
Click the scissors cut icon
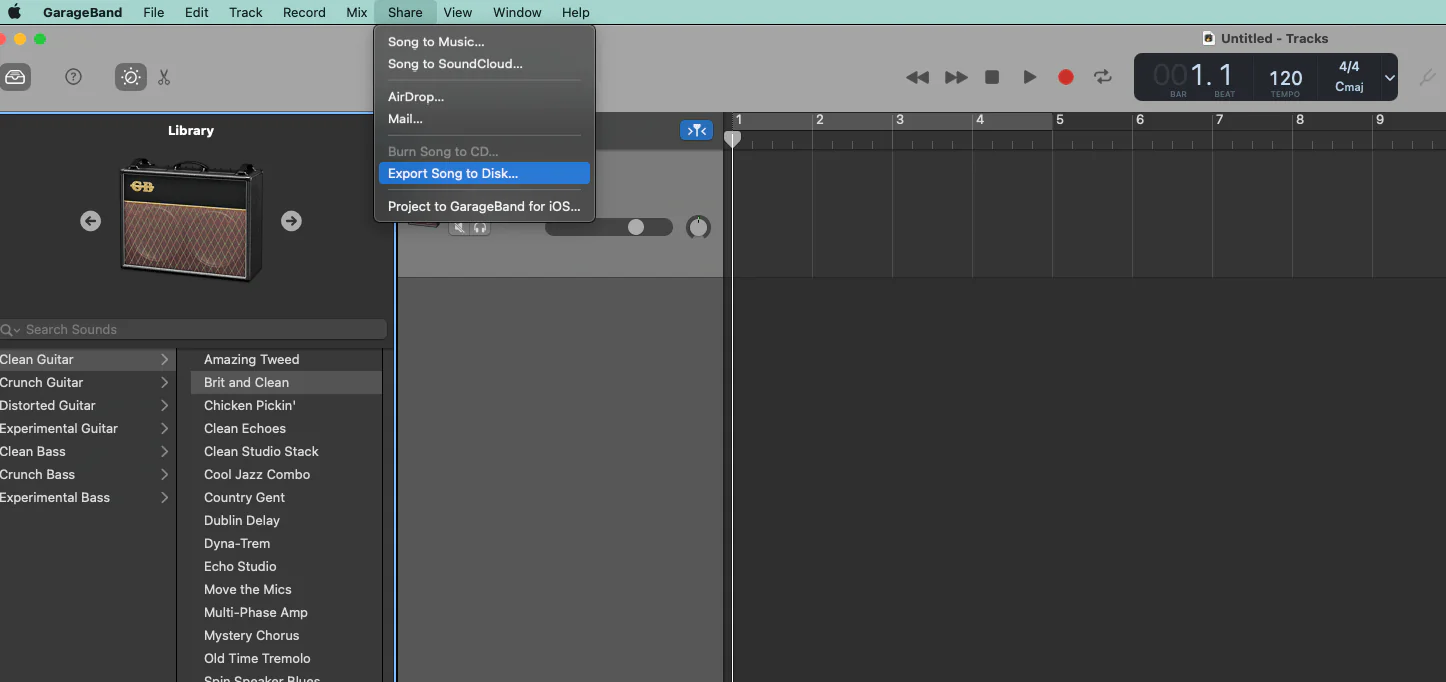click(164, 76)
